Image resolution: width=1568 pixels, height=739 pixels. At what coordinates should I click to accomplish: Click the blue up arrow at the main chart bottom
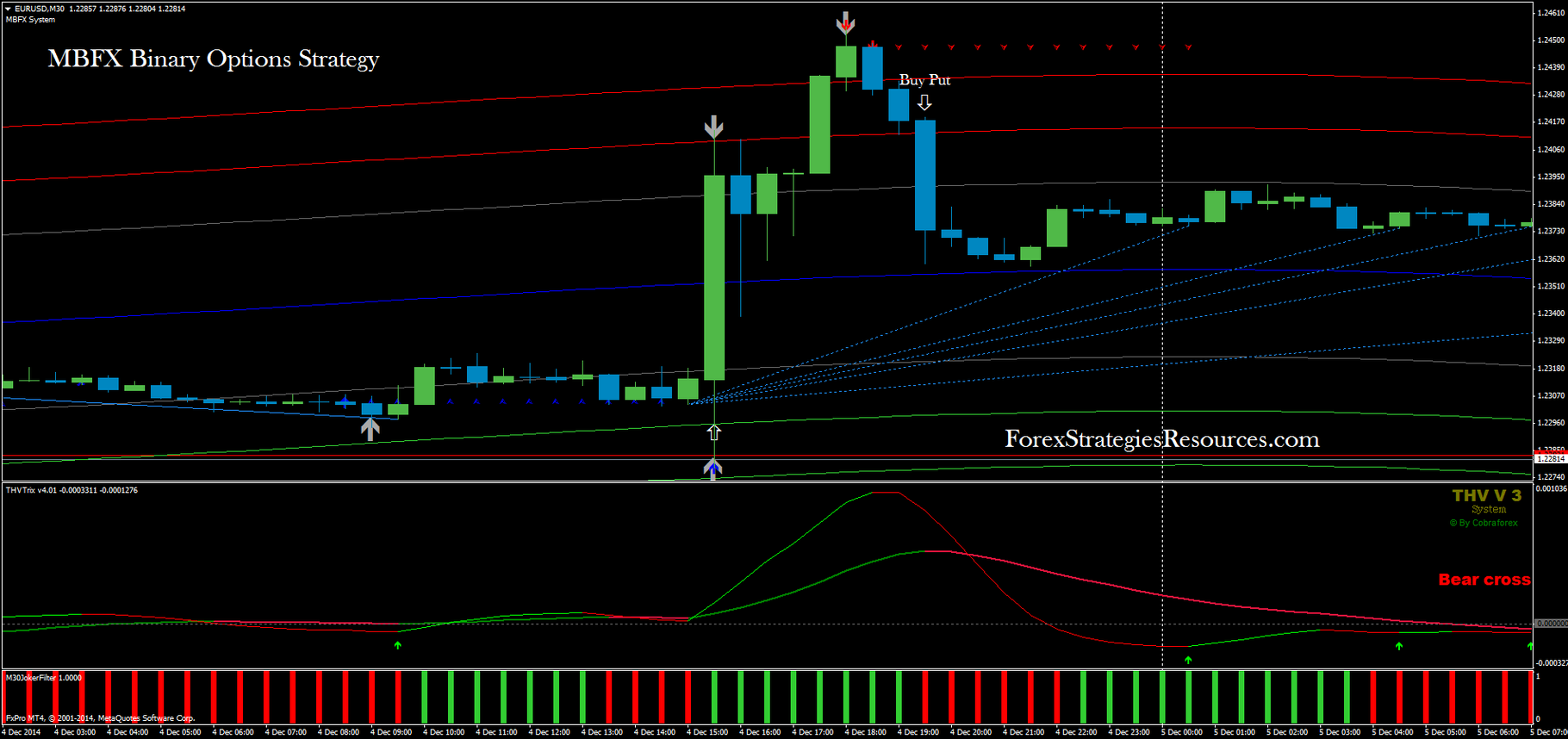[712, 469]
